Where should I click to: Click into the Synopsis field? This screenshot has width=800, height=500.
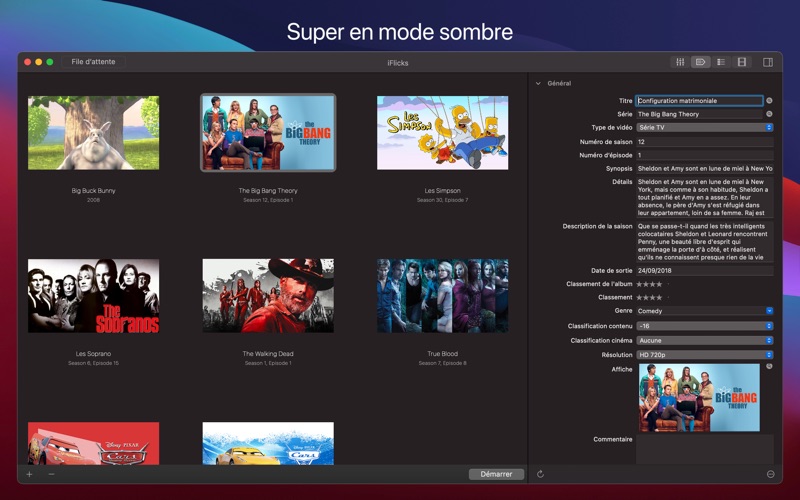[705, 168]
